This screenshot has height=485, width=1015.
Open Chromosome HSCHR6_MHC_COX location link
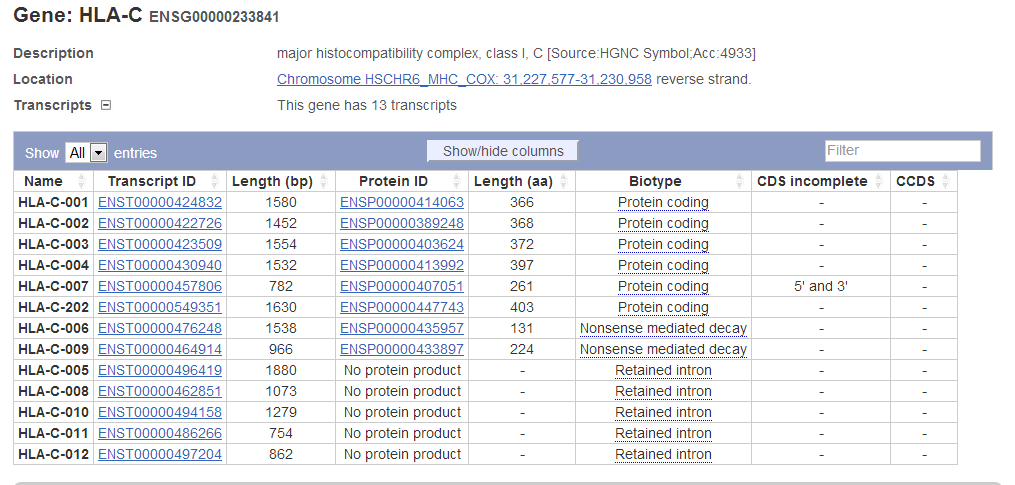click(464, 80)
